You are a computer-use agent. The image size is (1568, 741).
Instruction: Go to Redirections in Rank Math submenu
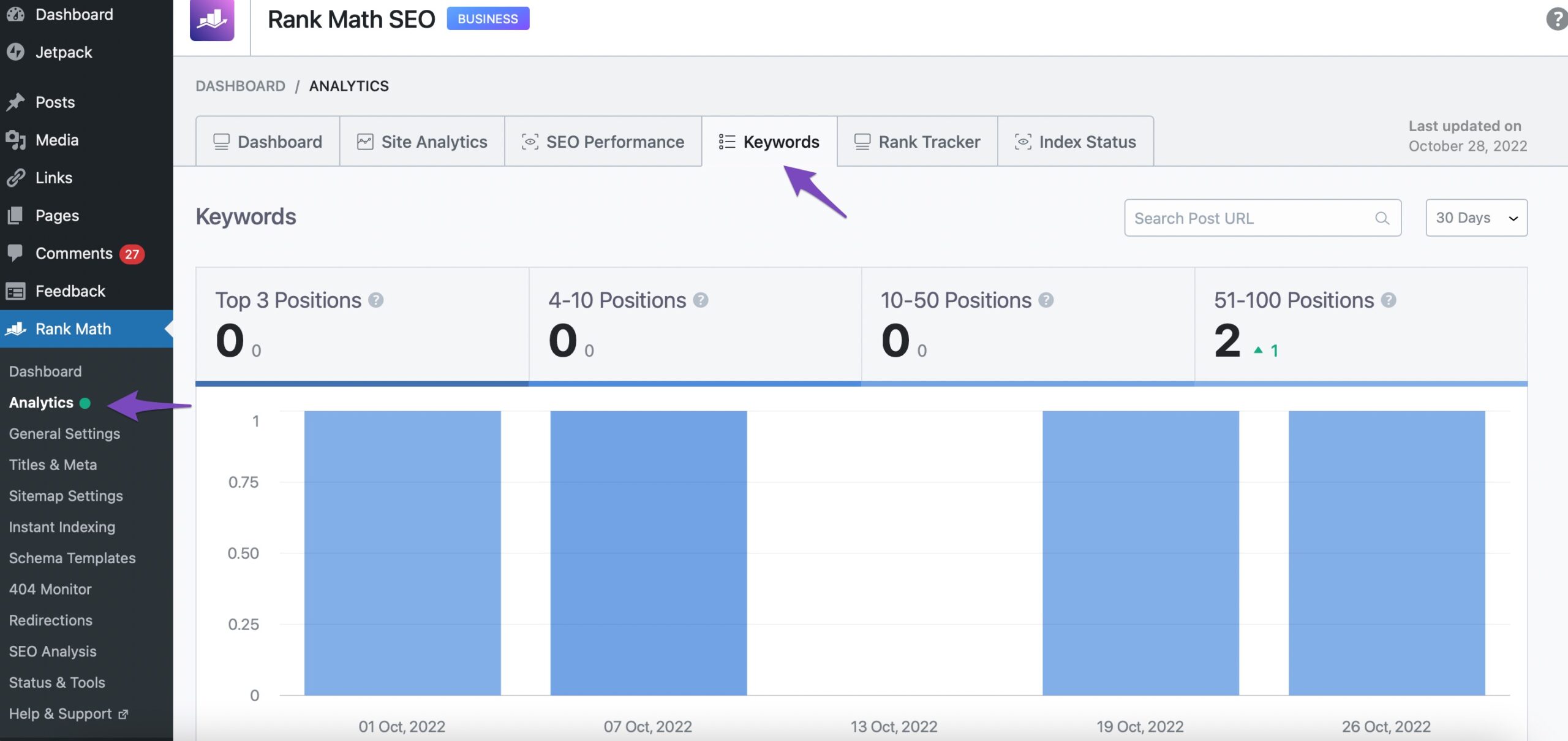51,620
